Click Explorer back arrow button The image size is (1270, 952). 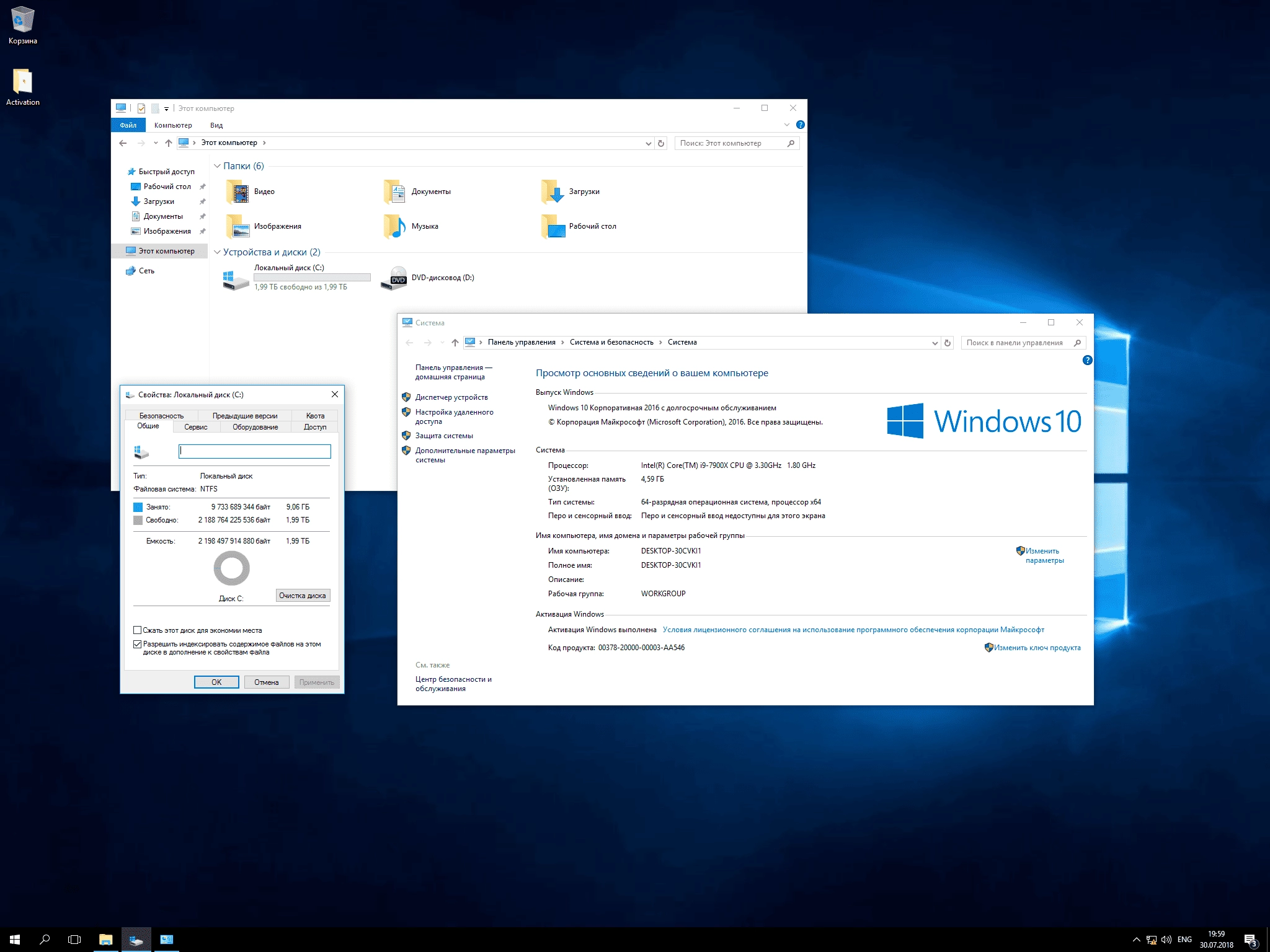[123, 143]
